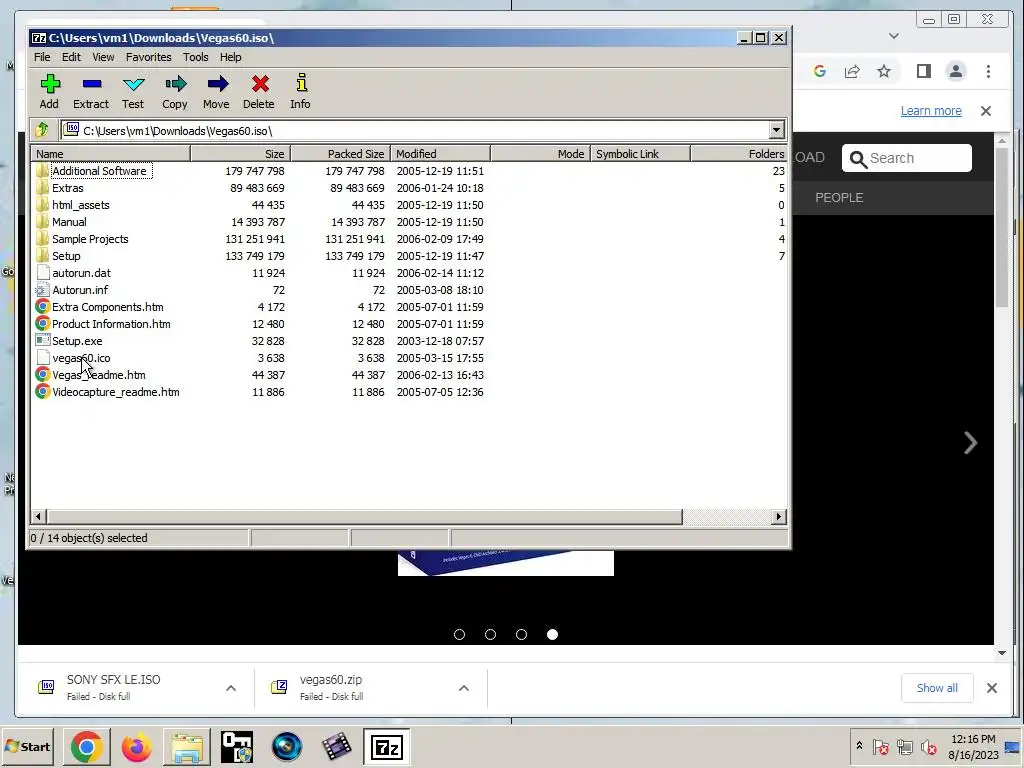This screenshot has width=1024, height=768.
Task: Sort by Symbolic Link column header
Action: [x=640, y=153]
